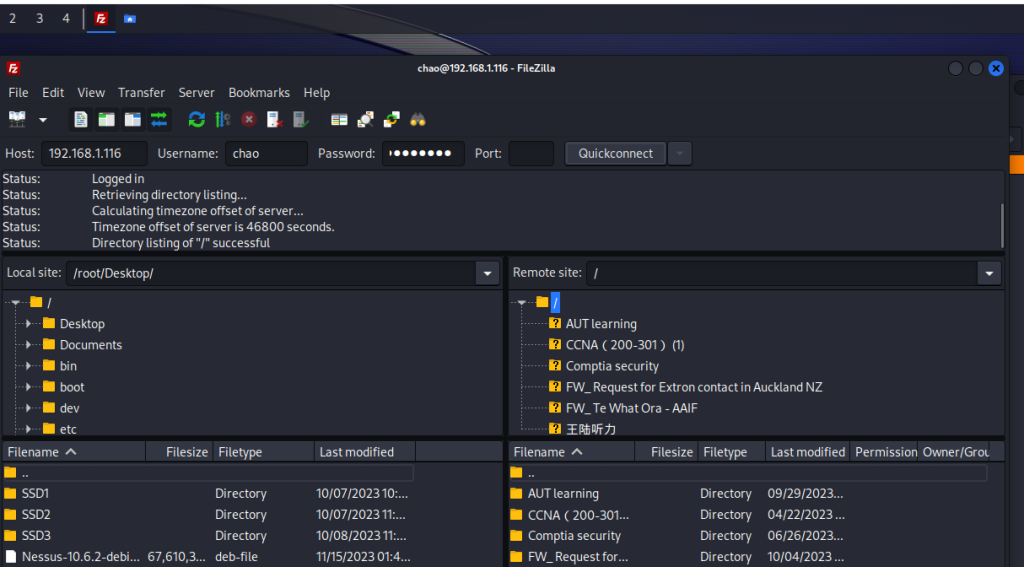Open the Quickconnect history dropdown
1024x567 pixels.
point(680,154)
